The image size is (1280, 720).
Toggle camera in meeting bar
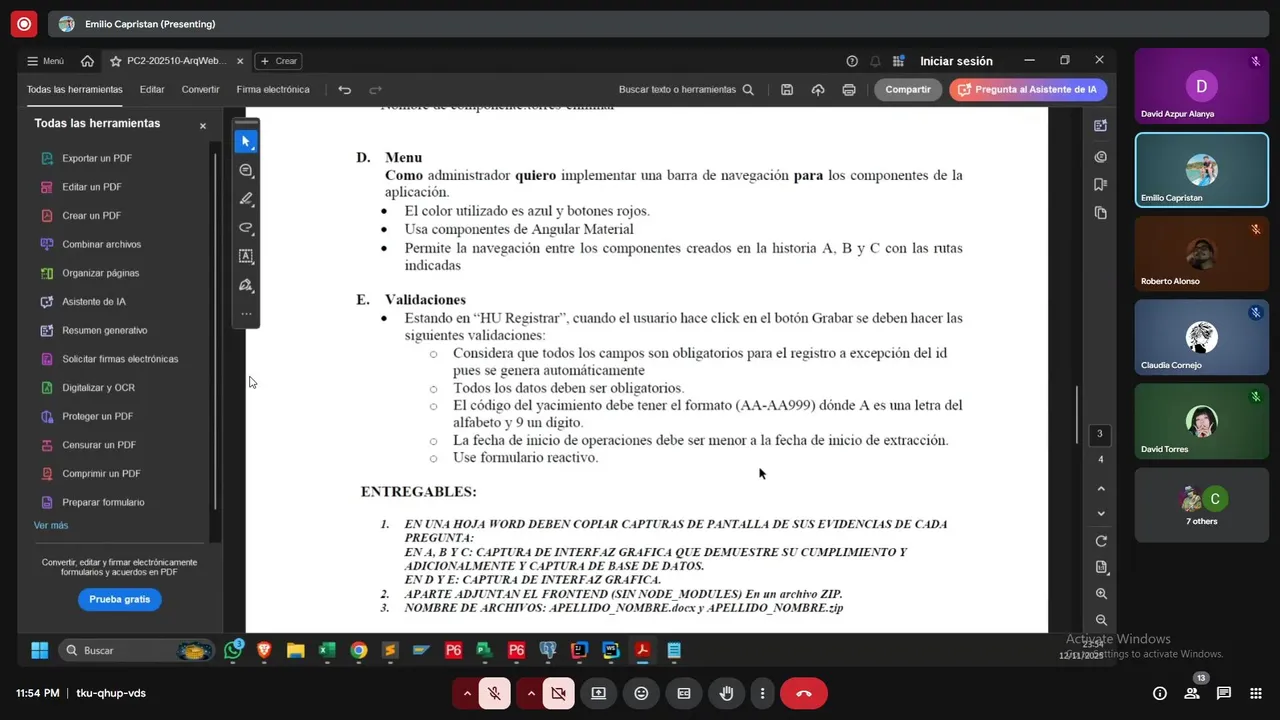tap(558, 693)
